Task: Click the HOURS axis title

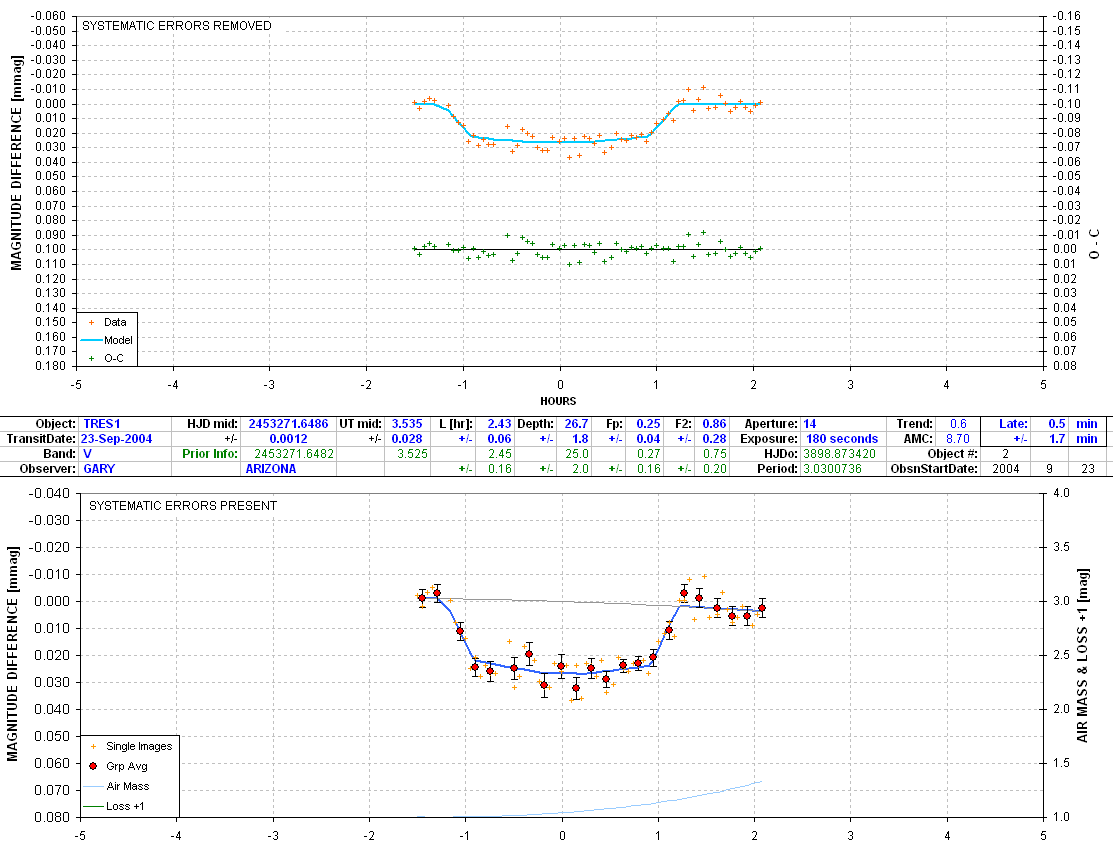Action: coord(558,401)
